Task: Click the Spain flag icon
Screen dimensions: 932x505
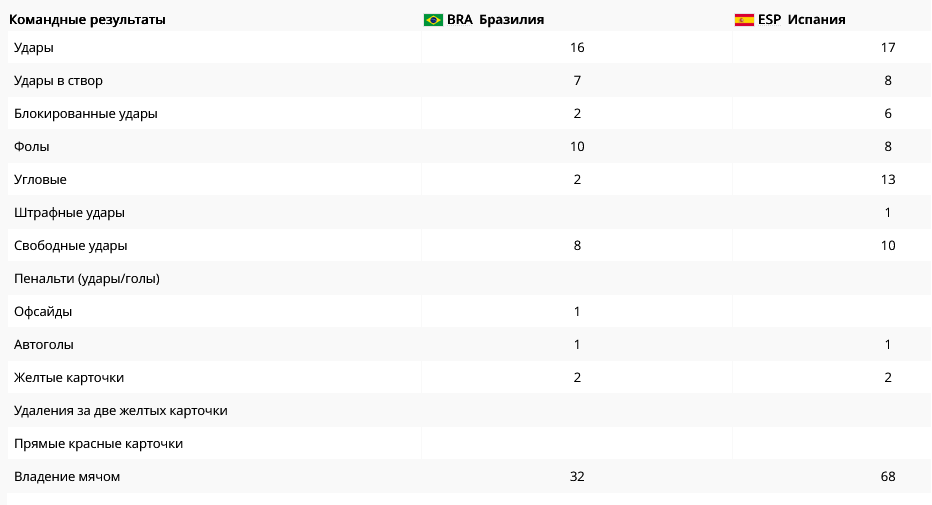Action: coord(744,20)
